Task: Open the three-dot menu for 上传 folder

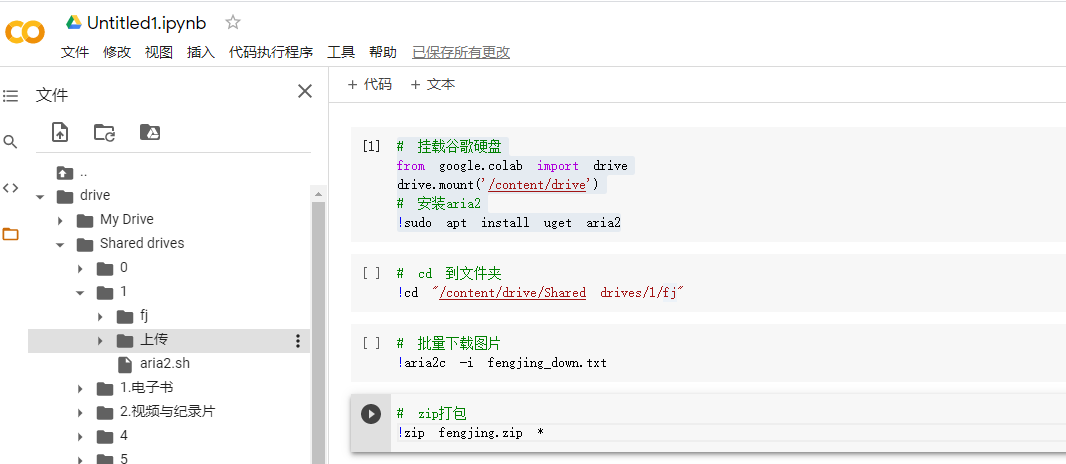Action: [x=297, y=341]
